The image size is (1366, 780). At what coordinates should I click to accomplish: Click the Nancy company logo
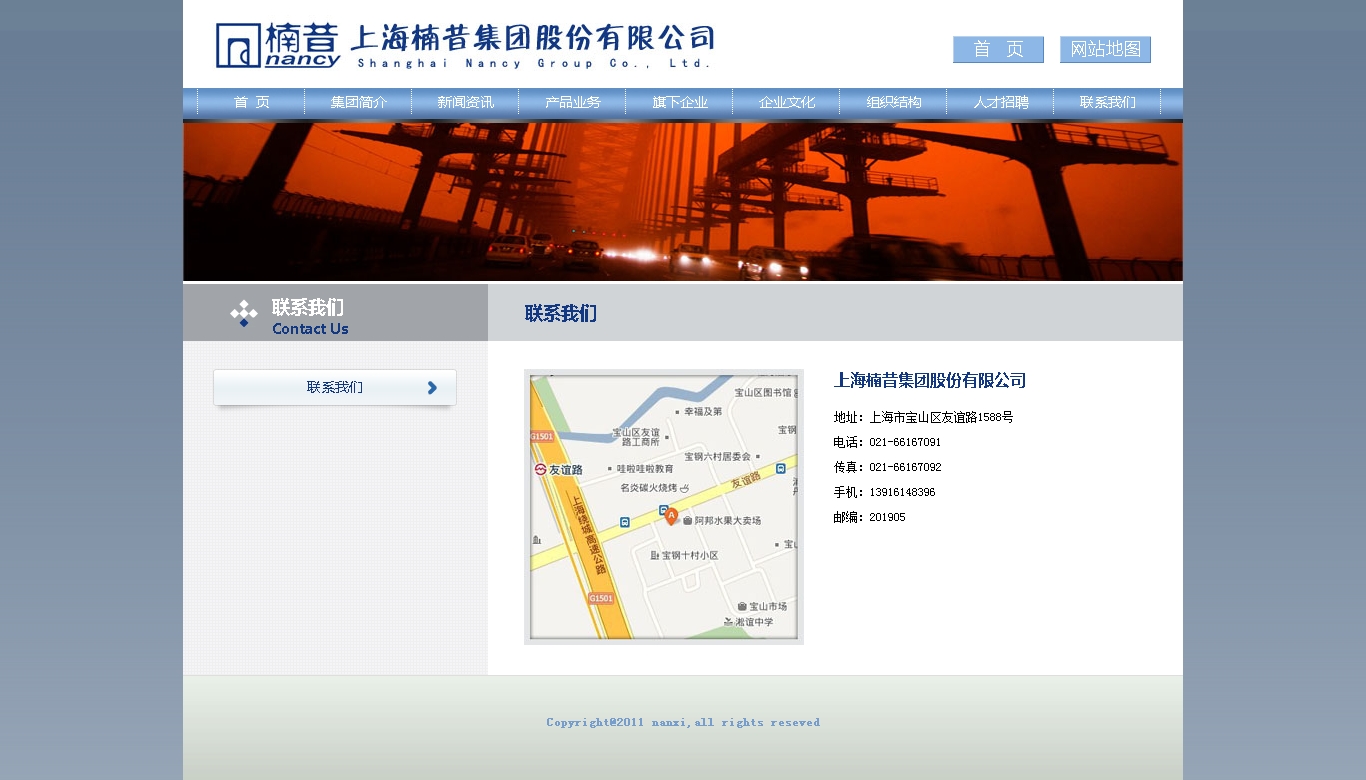pyautogui.click(x=278, y=46)
